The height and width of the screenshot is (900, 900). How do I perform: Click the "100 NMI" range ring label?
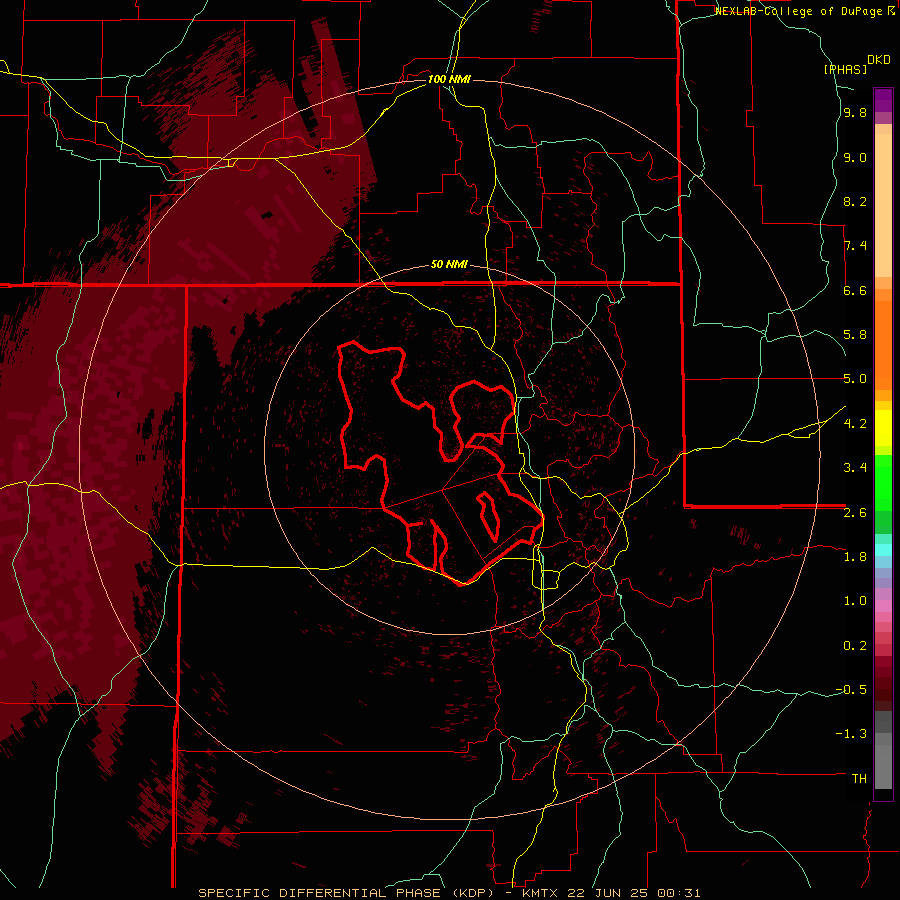point(449,79)
